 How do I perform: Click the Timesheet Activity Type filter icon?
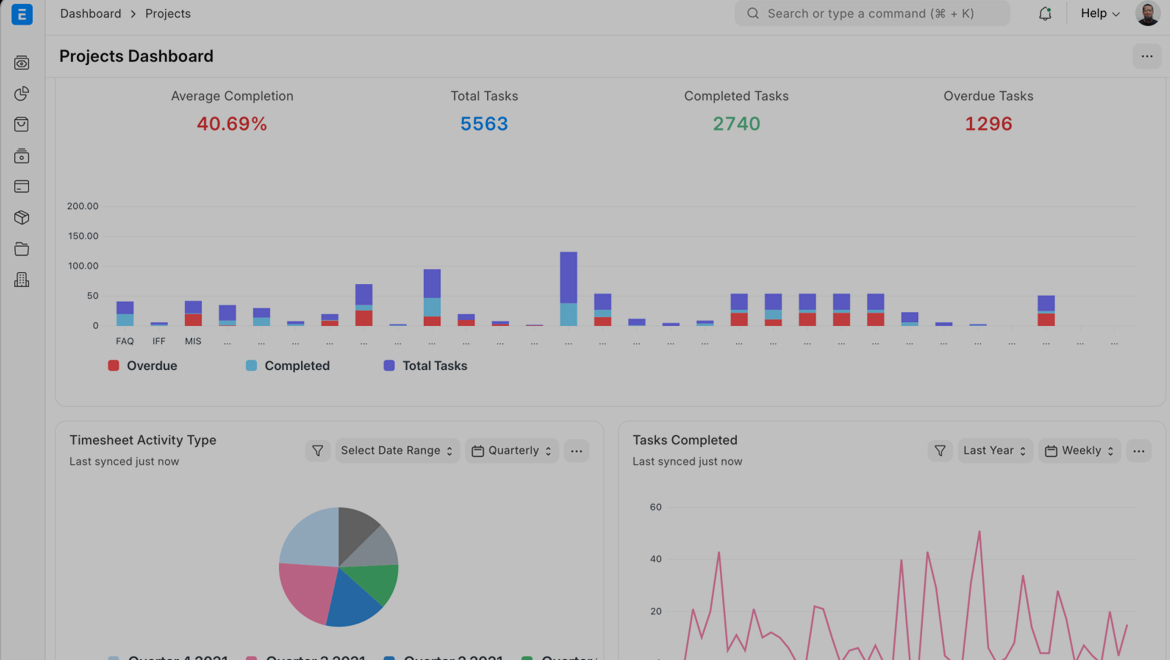pyautogui.click(x=317, y=451)
